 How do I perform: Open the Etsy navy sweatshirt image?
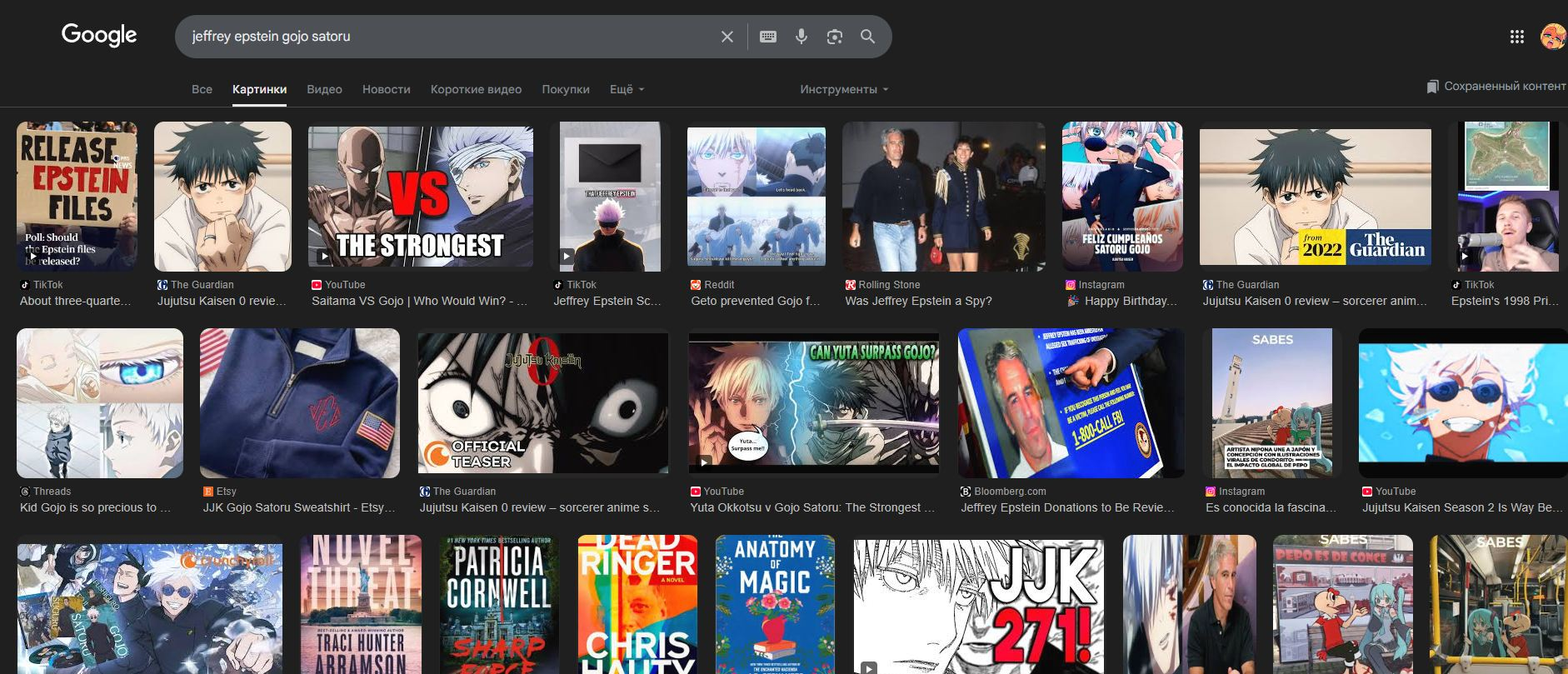click(x=300, y=403)
